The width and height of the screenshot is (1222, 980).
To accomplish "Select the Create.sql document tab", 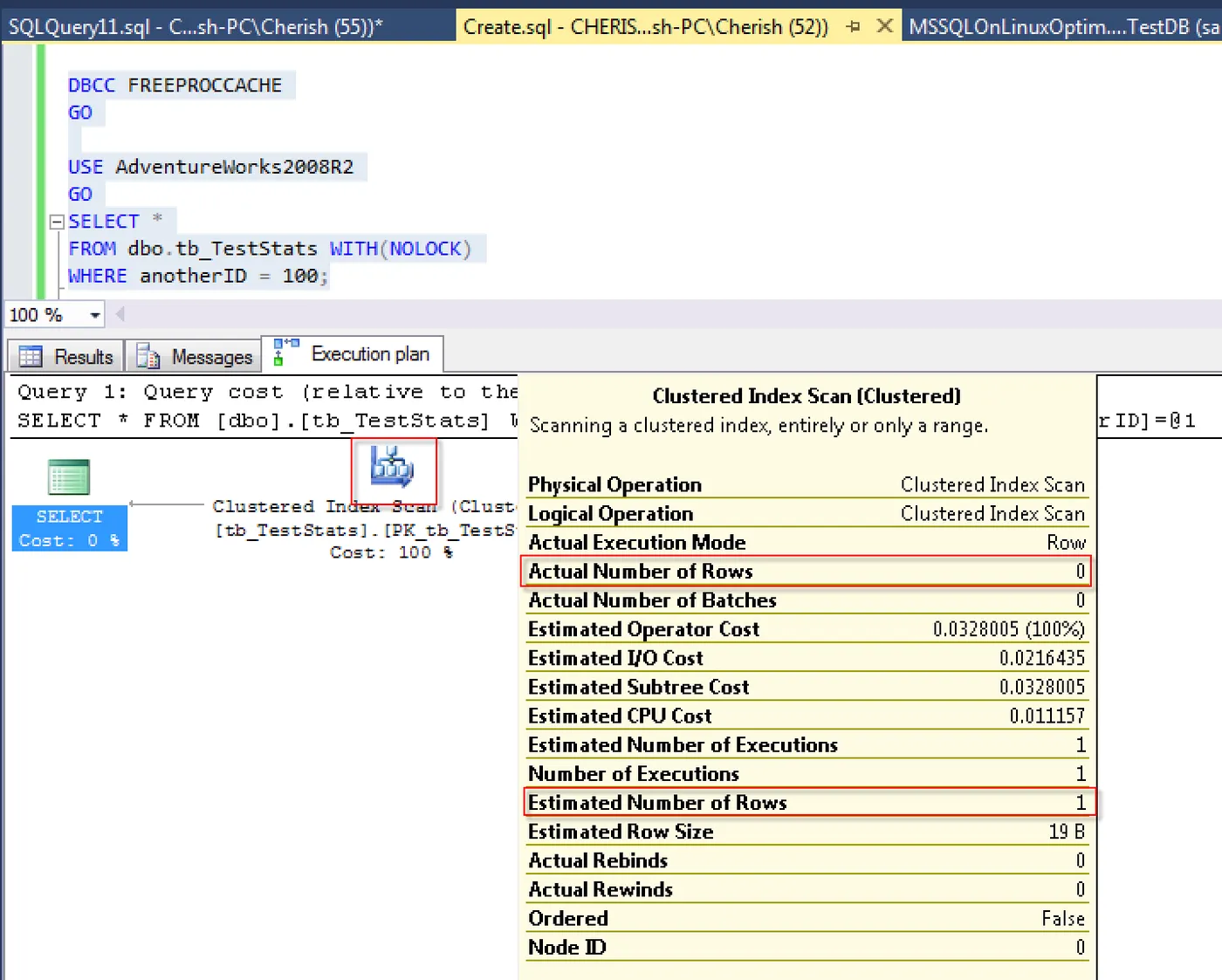I will (646, 27).
